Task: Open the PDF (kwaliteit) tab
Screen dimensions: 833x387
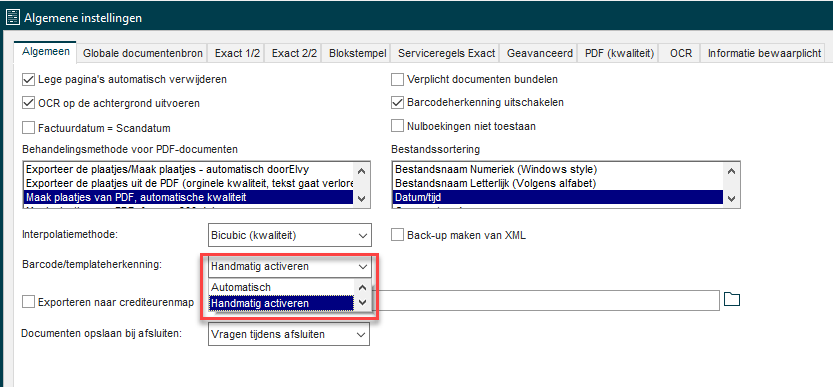Action: pos(619,53)
